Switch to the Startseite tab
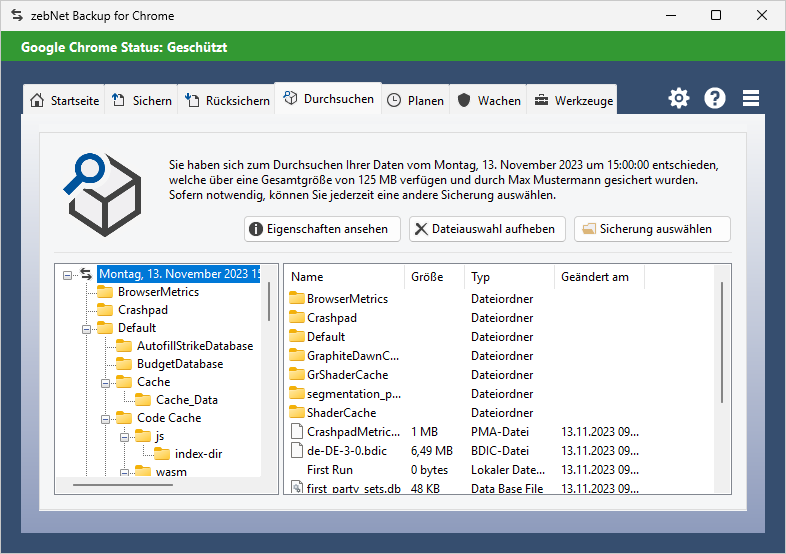 (64, 100)
